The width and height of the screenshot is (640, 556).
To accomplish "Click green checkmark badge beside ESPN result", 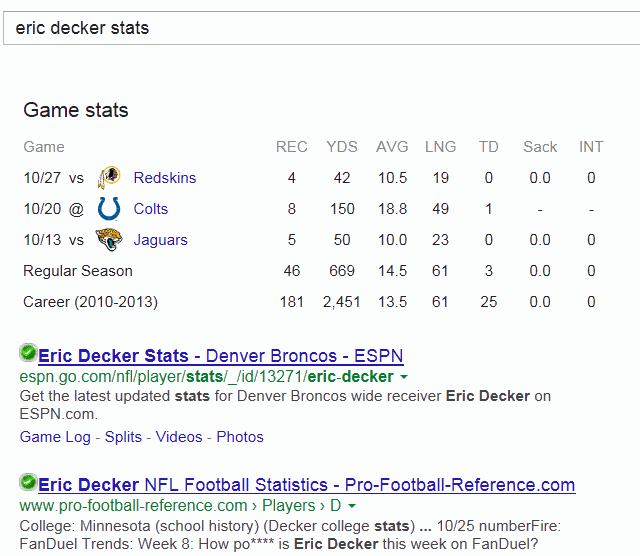I will (x=28, y=353).
